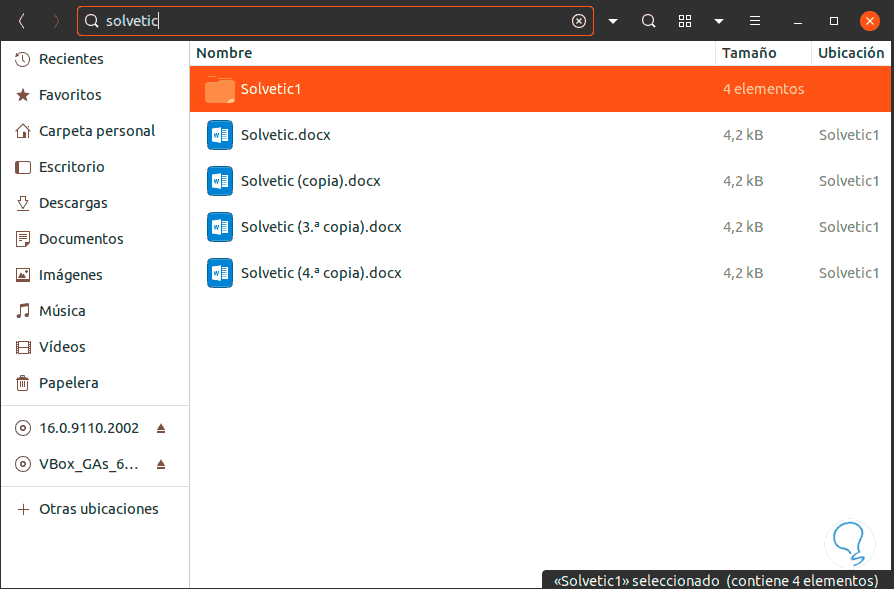Clear the search with the X button
Screen dimensions: 894x589
click(x=578, y=20)
